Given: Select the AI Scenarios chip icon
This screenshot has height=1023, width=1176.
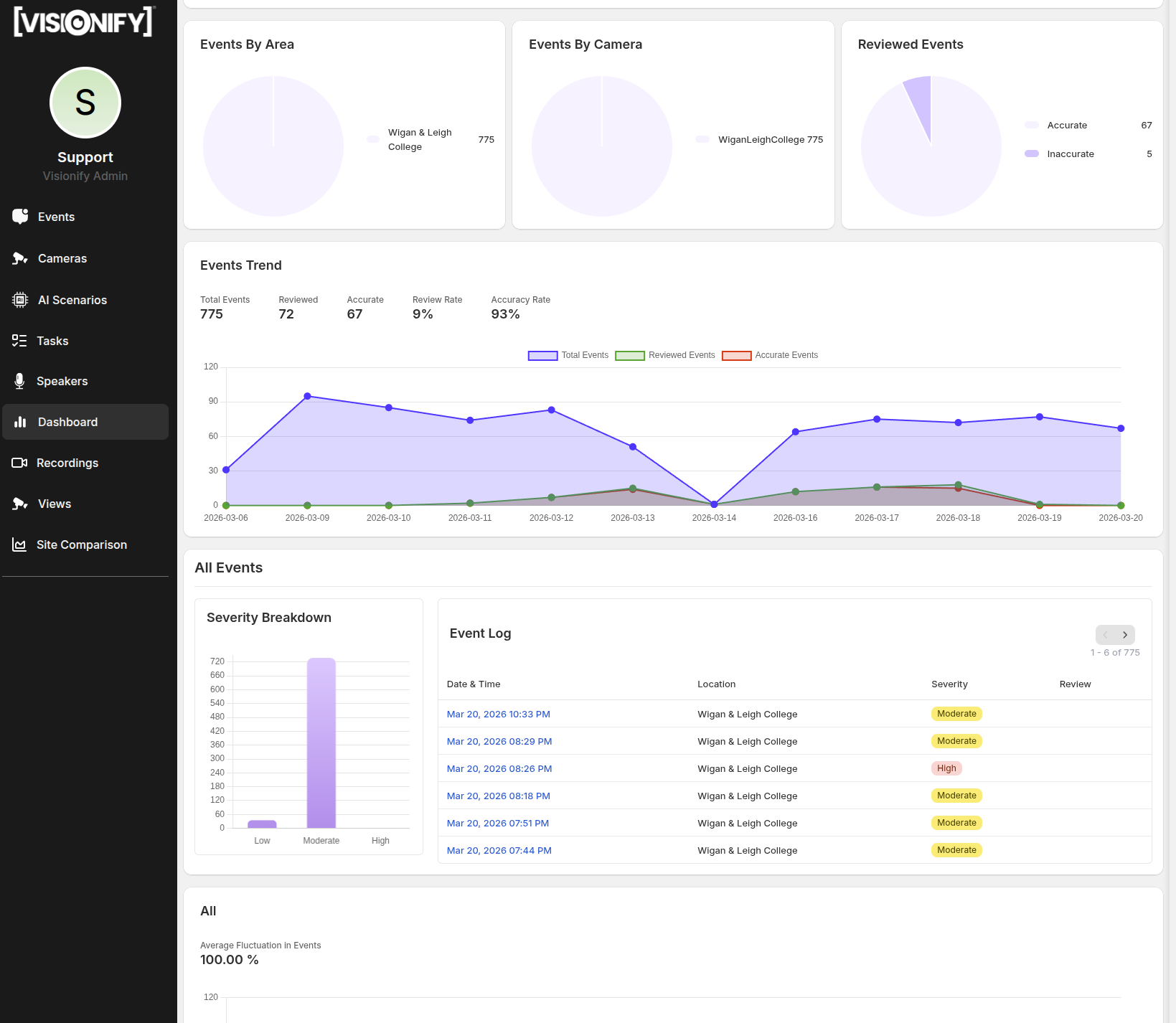Looking at the screenshot, I should pyautogui.click(x=20, y=300).
